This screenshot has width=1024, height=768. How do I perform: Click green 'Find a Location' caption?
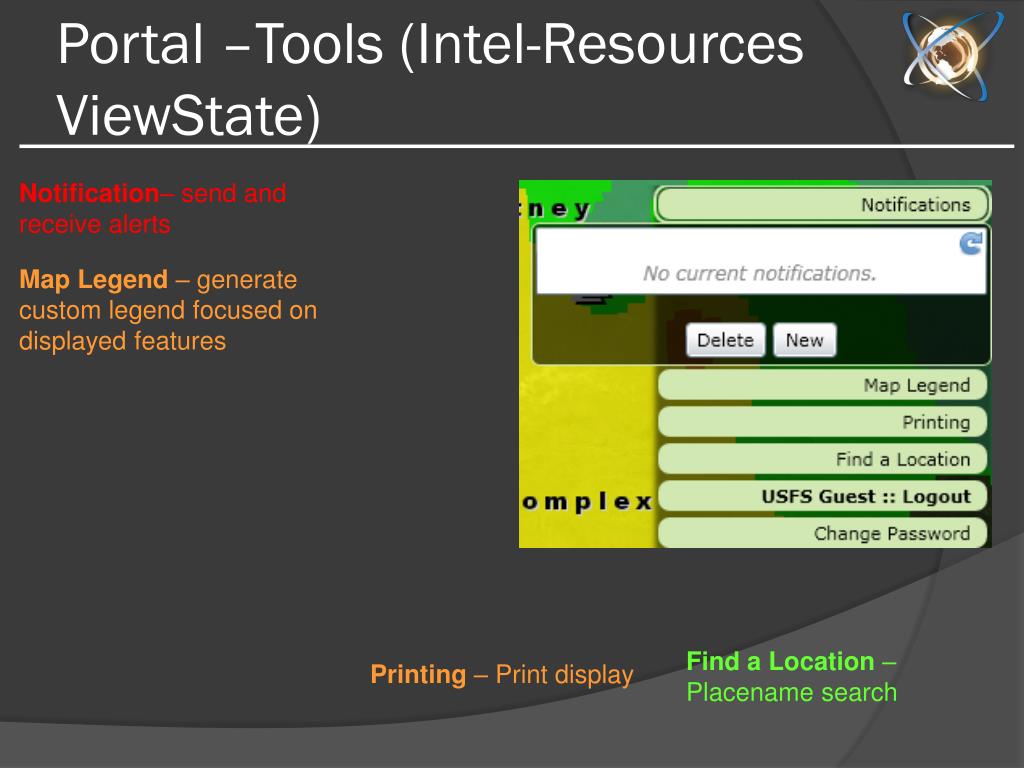pos(792,677)
